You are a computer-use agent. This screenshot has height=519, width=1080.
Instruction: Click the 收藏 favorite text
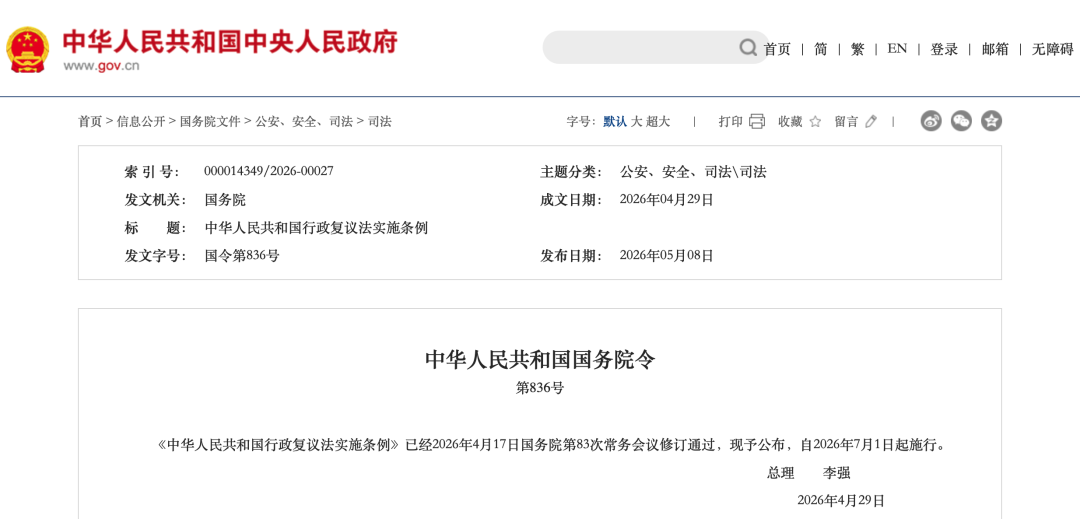coord(791,122)
